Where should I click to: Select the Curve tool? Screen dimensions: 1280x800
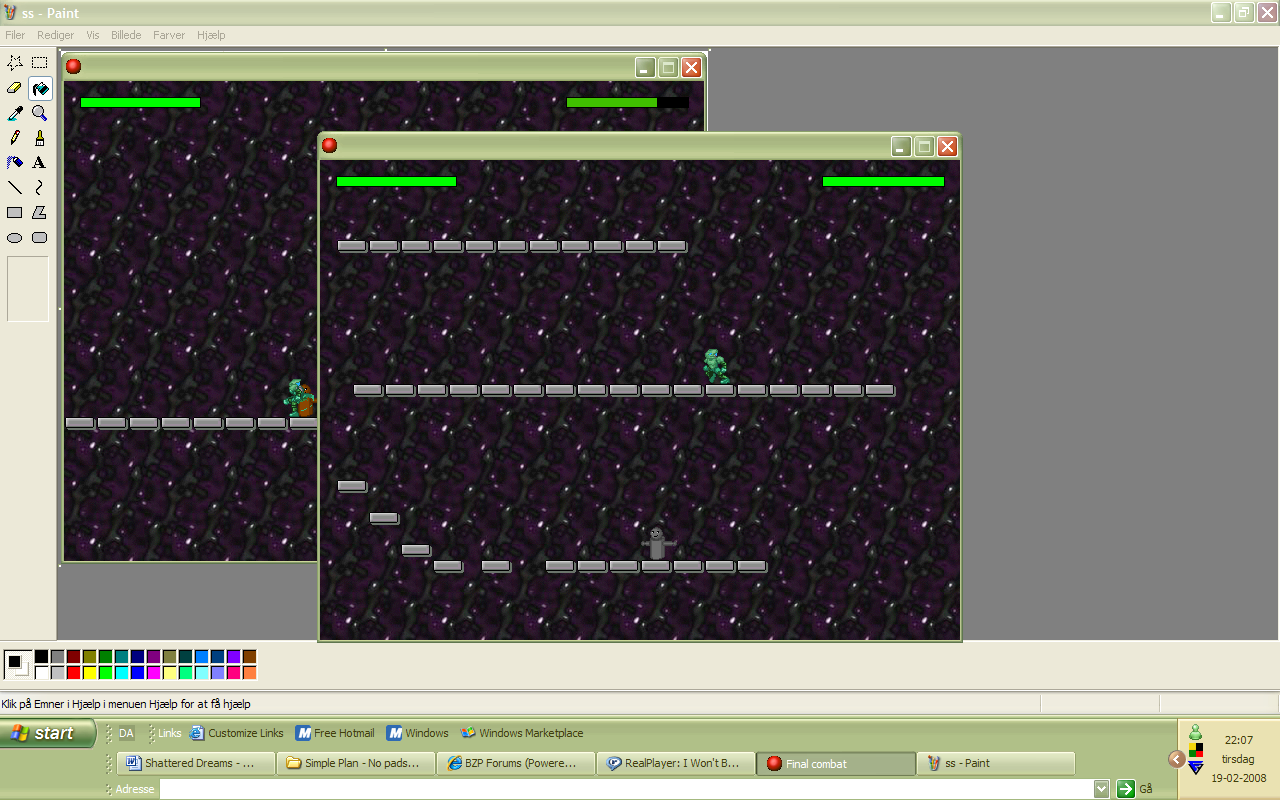pos(40,187)
